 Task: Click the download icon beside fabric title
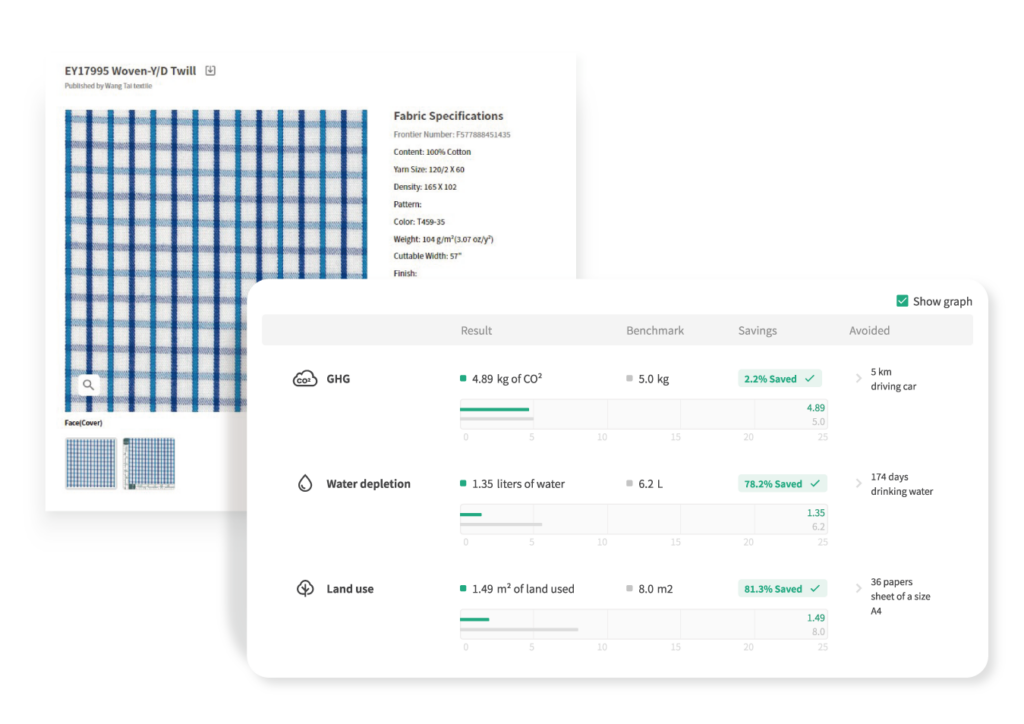tap(210, 70)
